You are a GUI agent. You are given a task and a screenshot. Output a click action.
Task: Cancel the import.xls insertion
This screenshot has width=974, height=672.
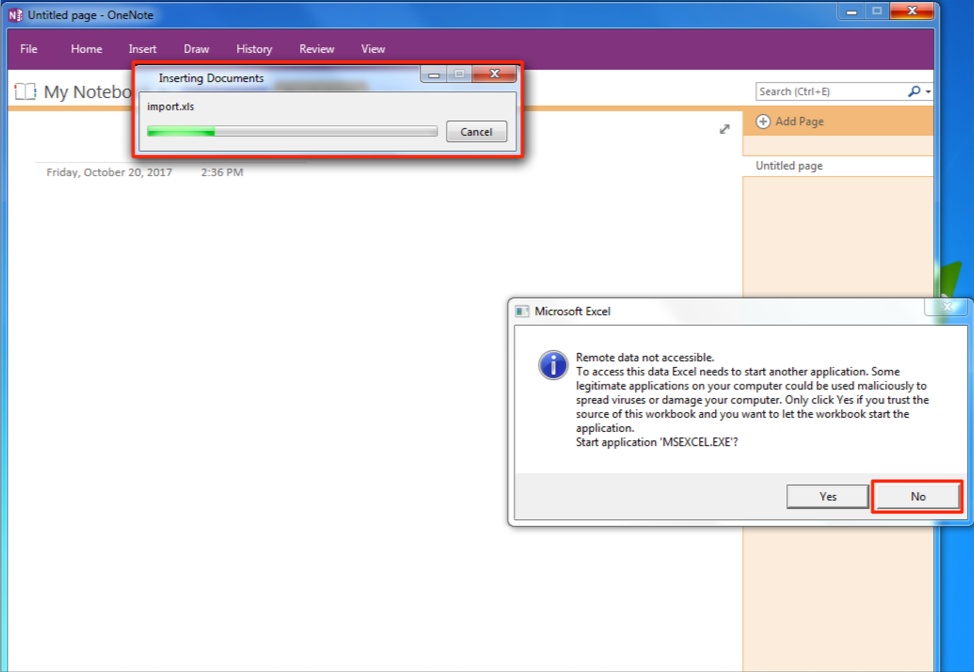[x=476, y=132]
